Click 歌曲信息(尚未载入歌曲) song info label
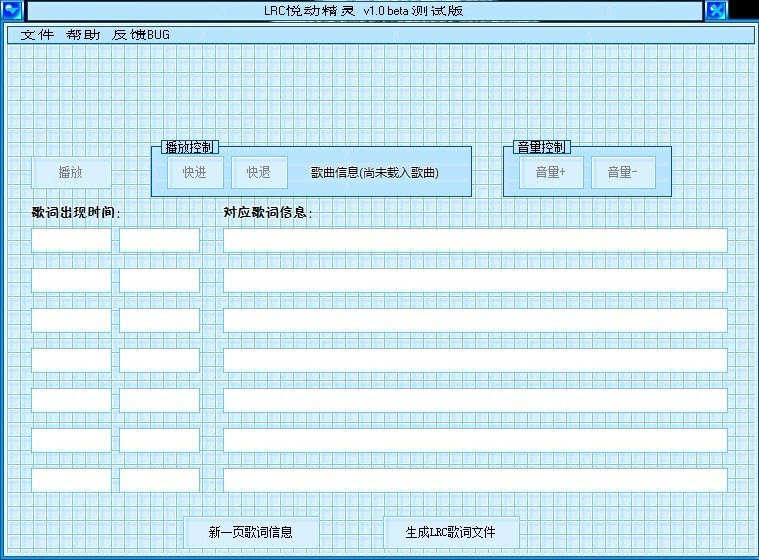The height and width of the screenshot is (560, 759). pyautogui.click(x=375, y=173)
